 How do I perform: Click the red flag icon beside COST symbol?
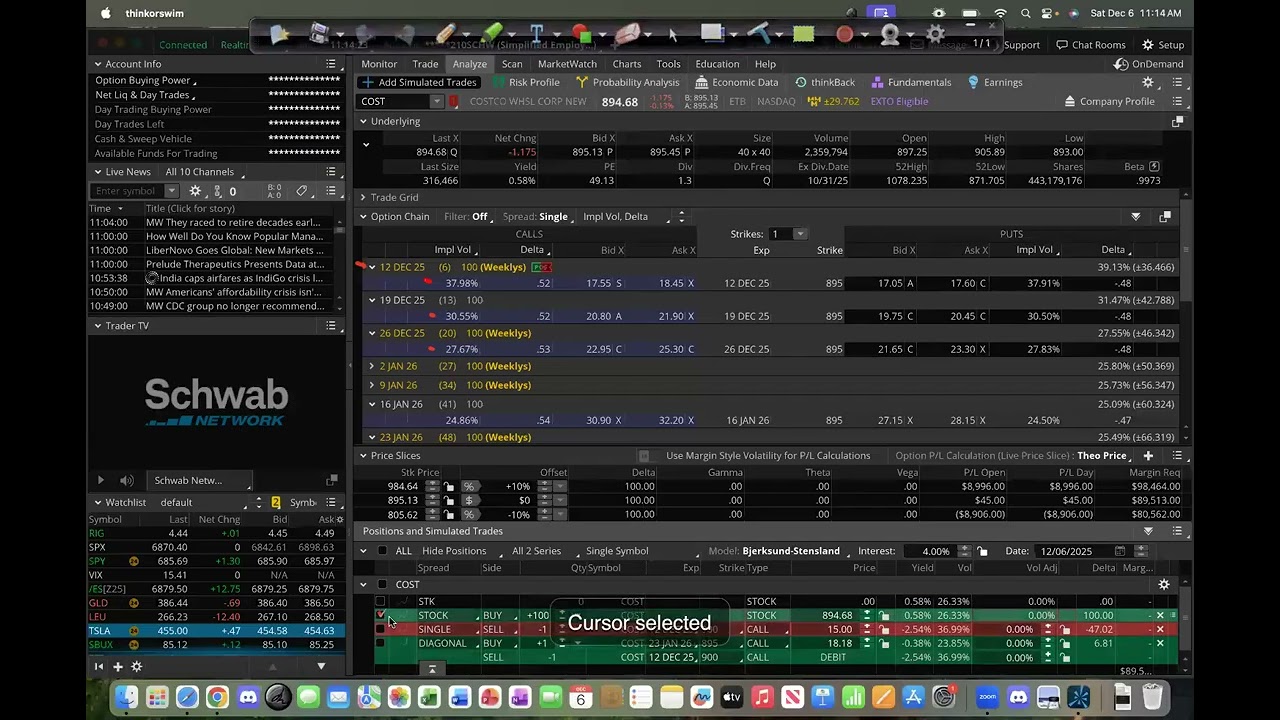(x=453, y=102)
